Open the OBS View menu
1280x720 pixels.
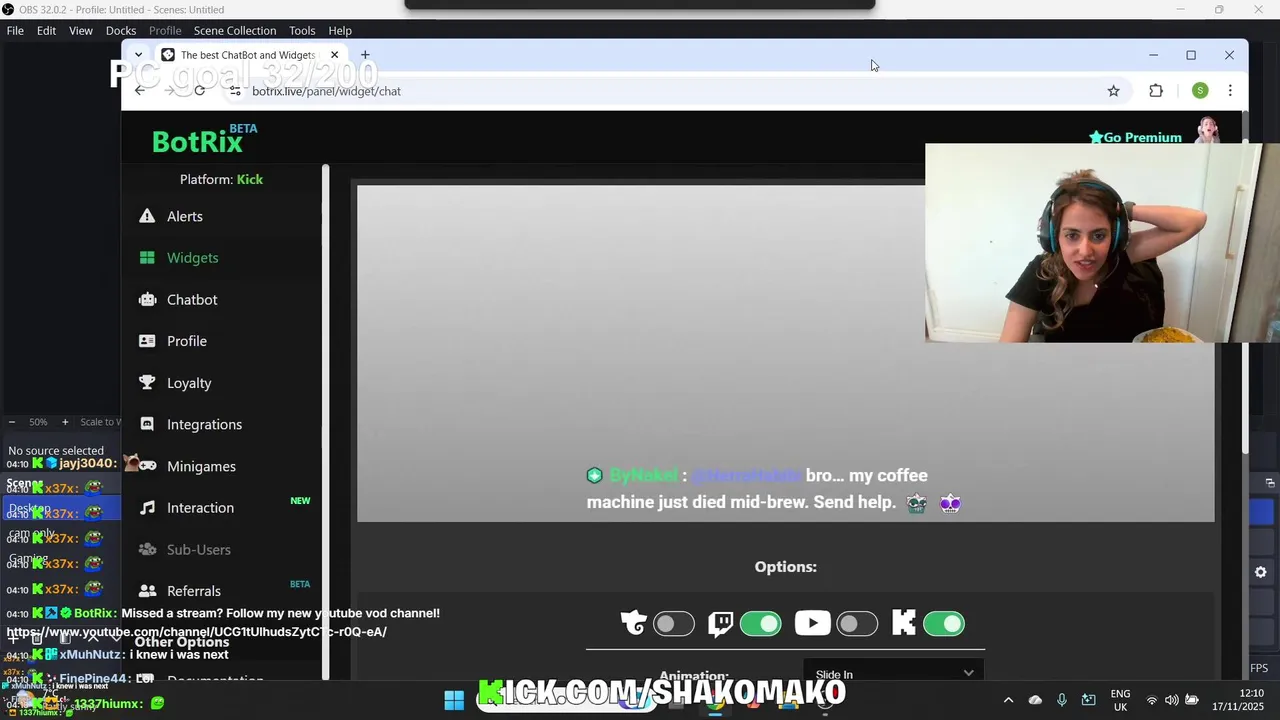coord(80,31)
